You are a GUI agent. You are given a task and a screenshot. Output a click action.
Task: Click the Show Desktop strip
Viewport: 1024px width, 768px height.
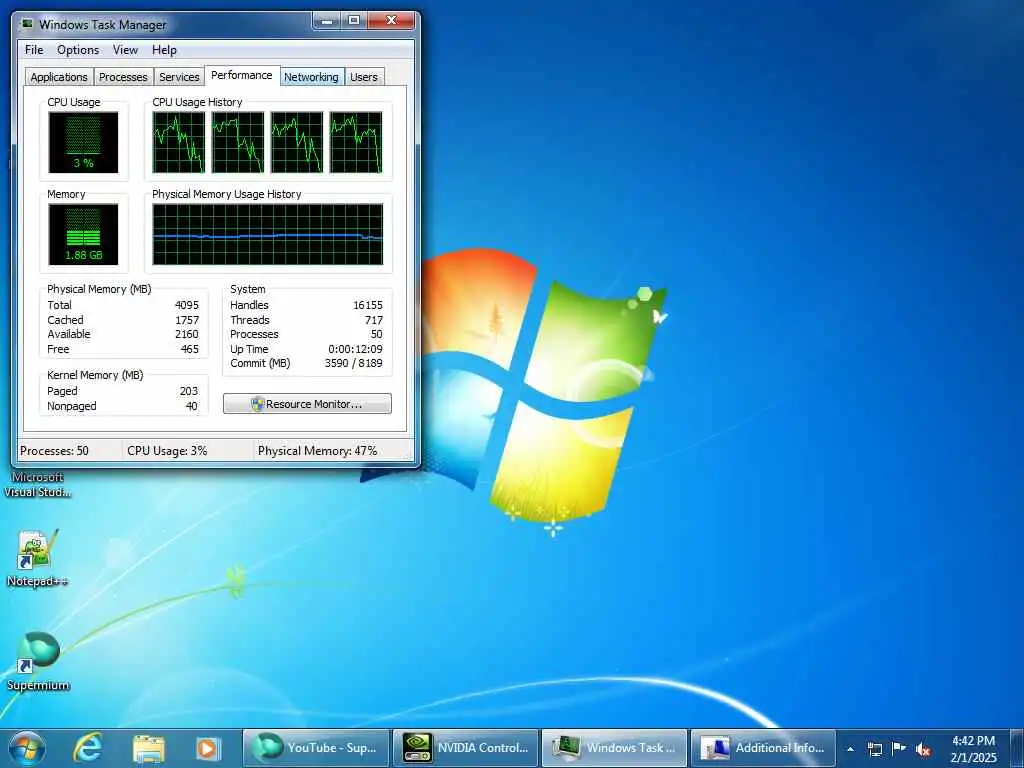[x=1017, y=748]
